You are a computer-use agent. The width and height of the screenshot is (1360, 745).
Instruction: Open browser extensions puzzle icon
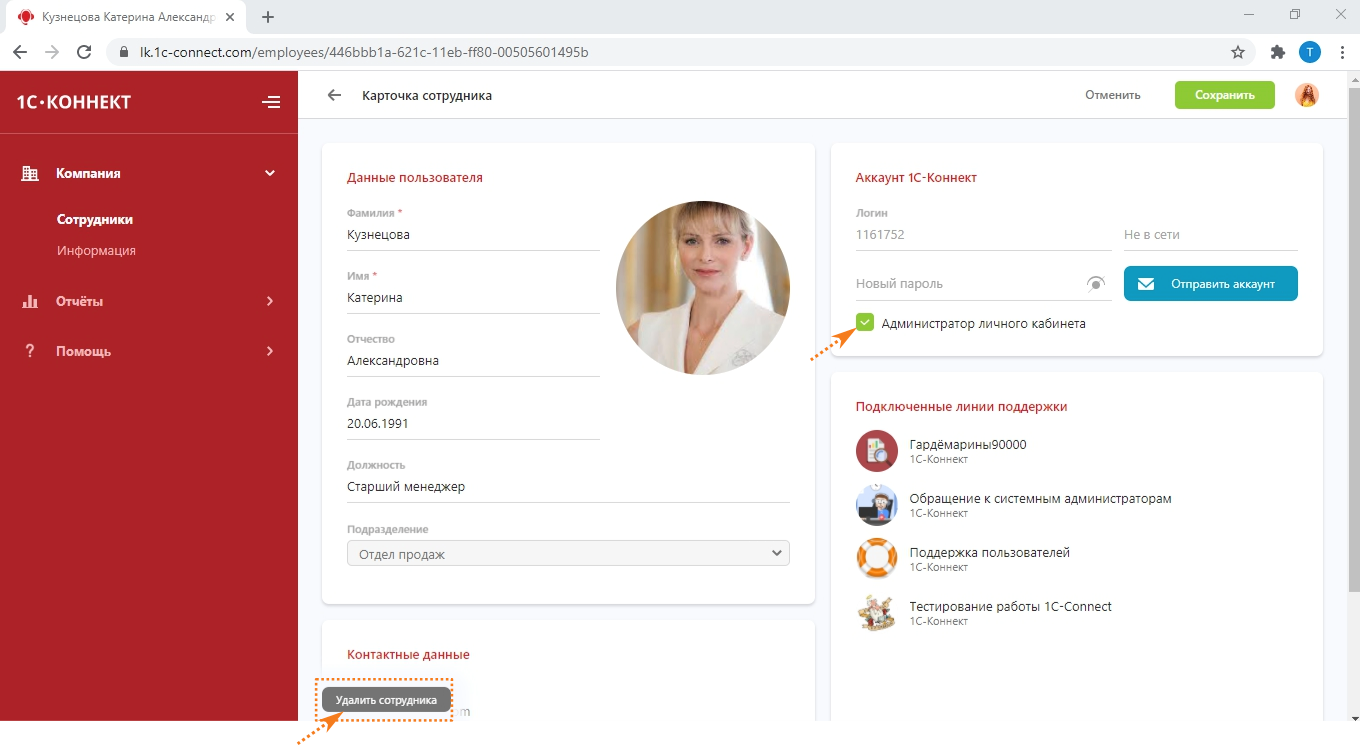1277,52
